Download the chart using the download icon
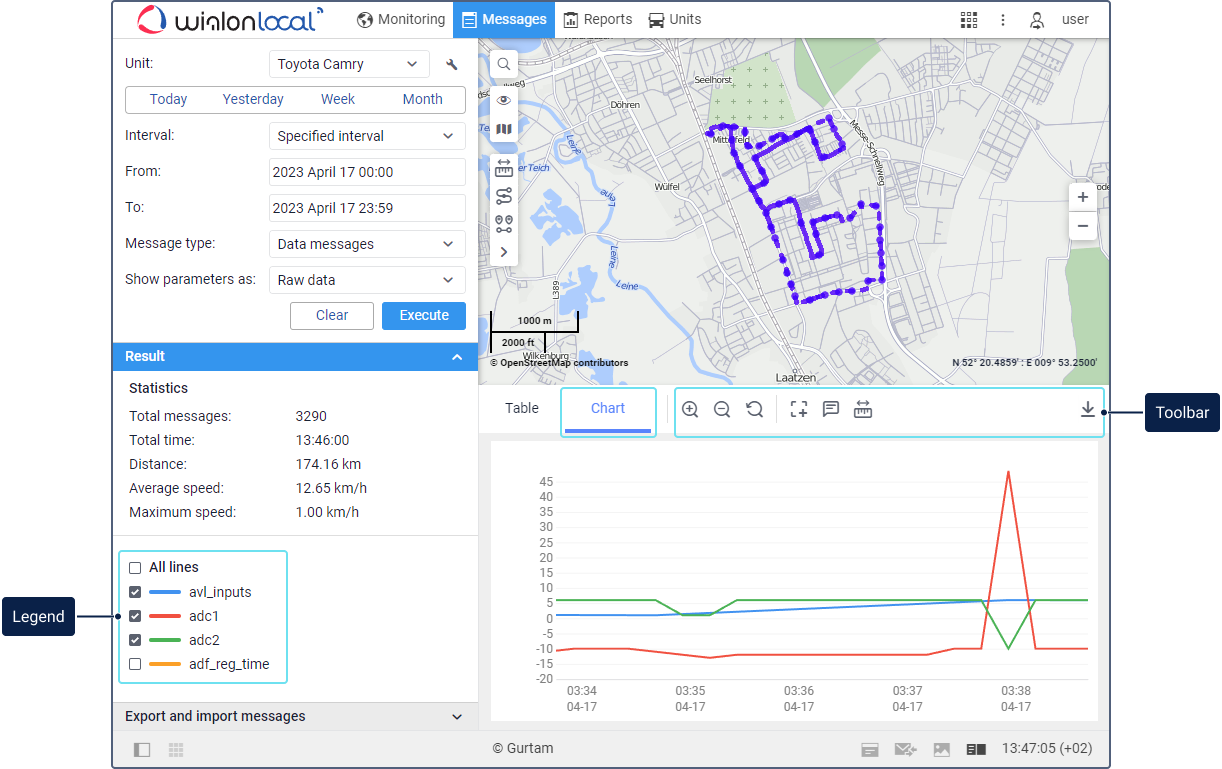The height and width of the screenshot is (769, 1222). [1087, 409]
